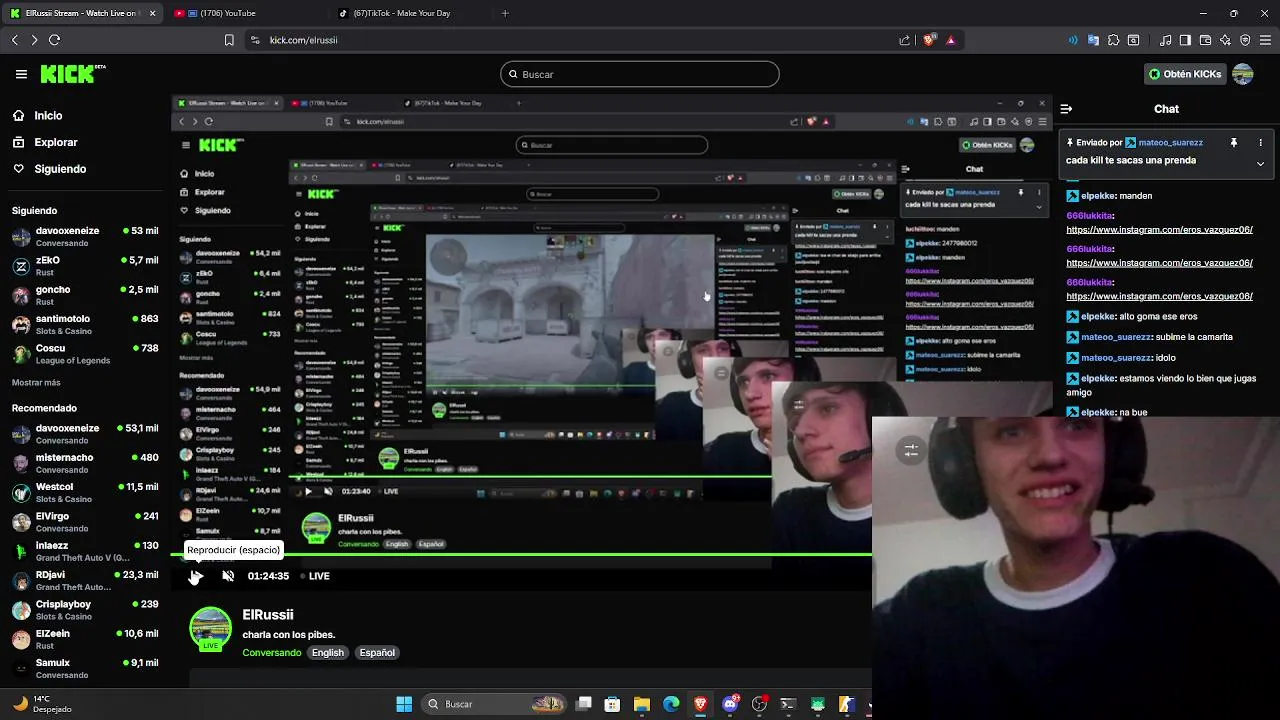Bookmark this page in address bar
This screenshot has height=720, width=1280.
point(229,40)
